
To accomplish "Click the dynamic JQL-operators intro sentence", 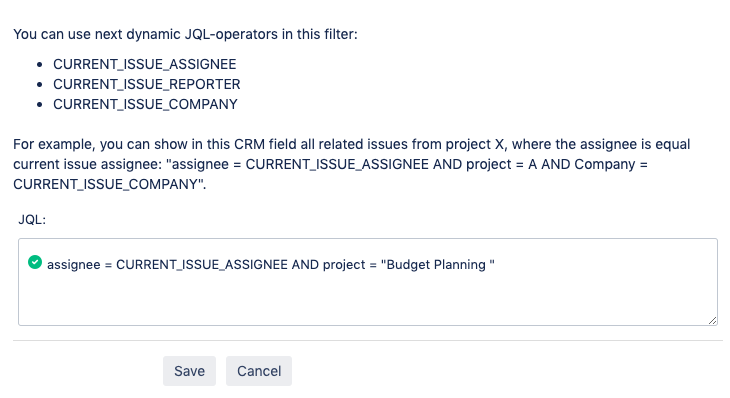I will click(x=185, y=34).
